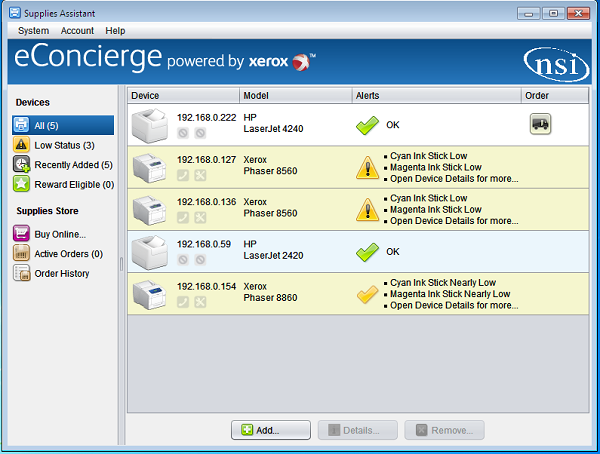Select the 192.168.0.127 address text

[207, 160]
